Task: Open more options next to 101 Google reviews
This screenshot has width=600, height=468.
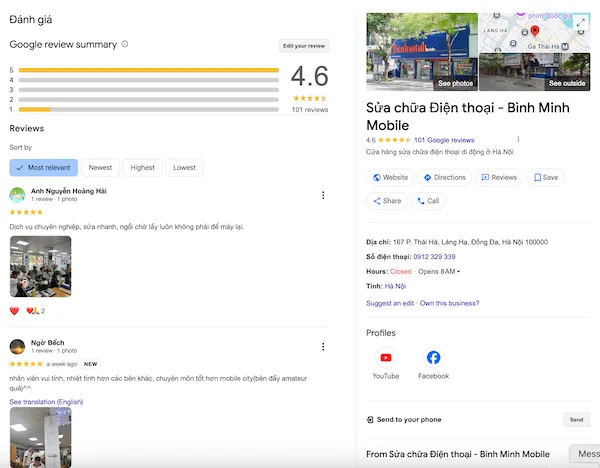Action: coord(518,139)
